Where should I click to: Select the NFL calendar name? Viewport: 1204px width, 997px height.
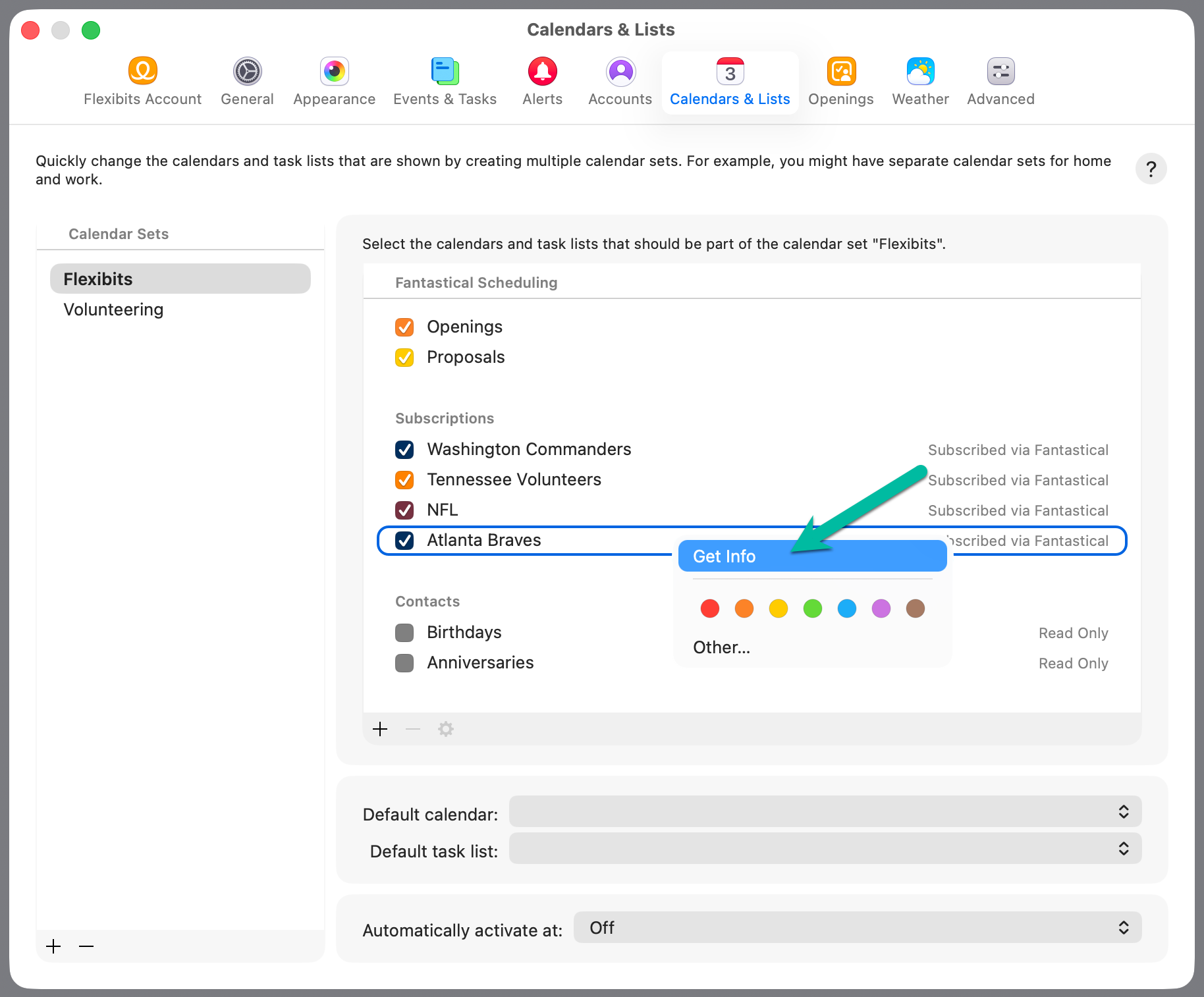click(x=443, y=510)
